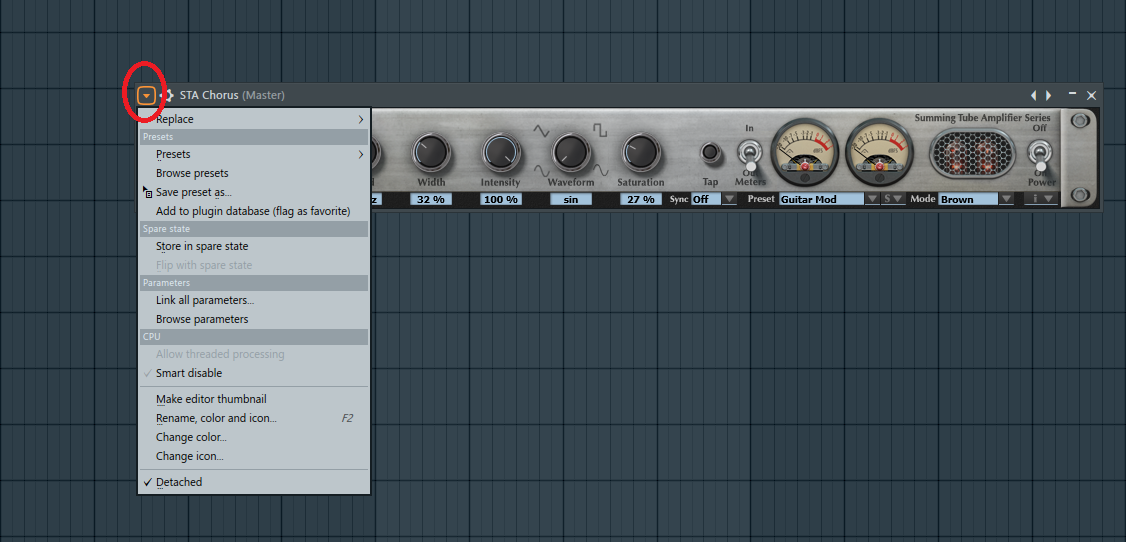Click the Mode Brown value field
The height and width of the screenshot is (542, 1126).
968,200
